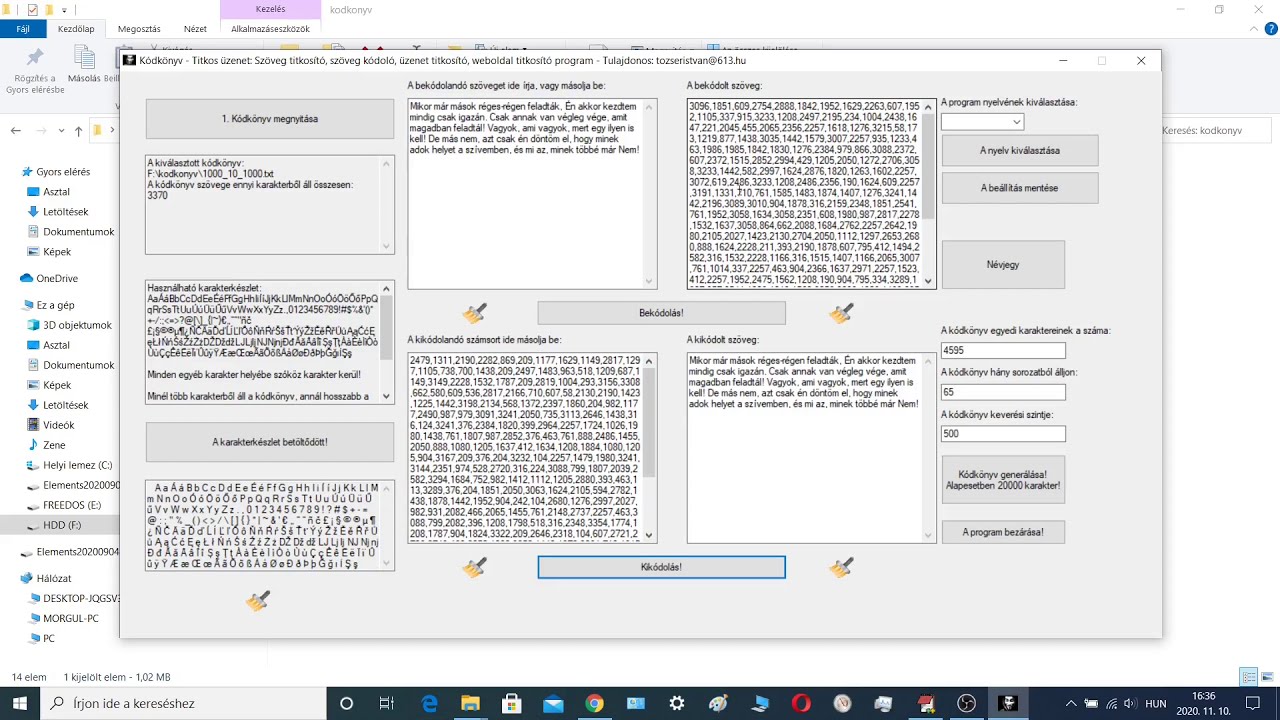Click Kódkönyv generálása! button
The width and height of the screenshot is (1280, 720).
pyautogui.click(x=1003, y=480)
